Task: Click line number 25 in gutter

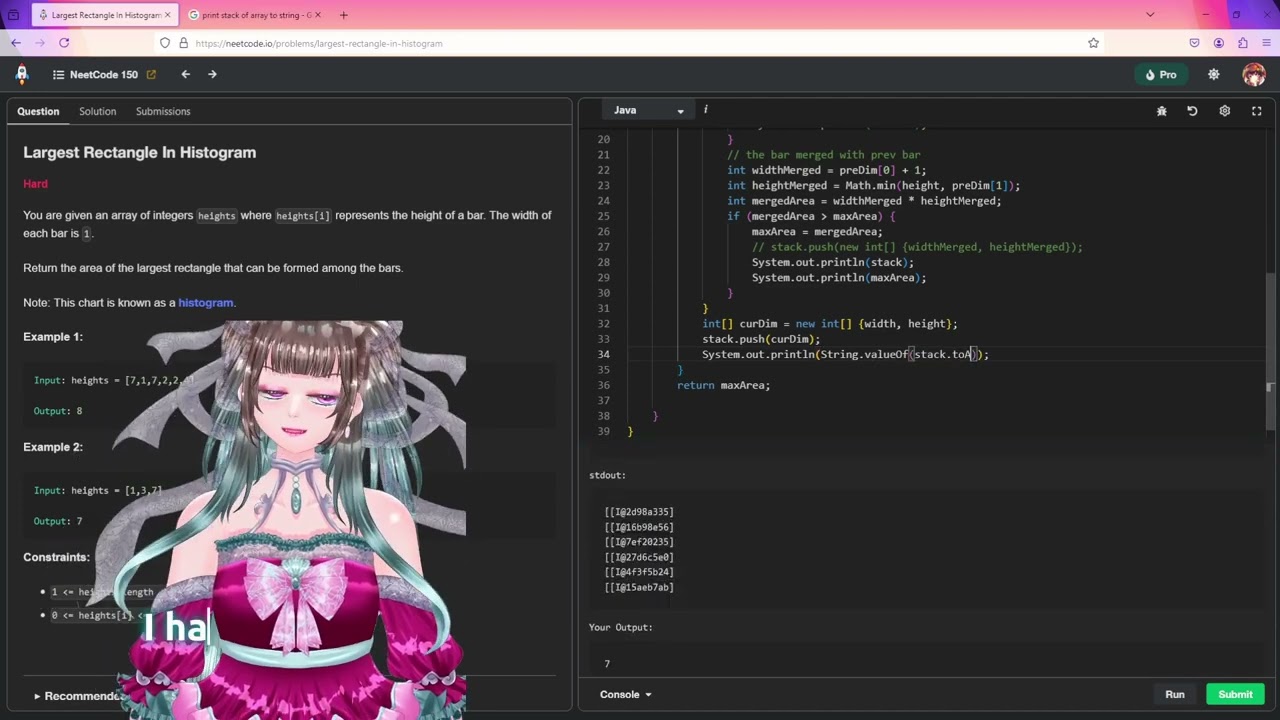Action: click(x=603, y=216)
